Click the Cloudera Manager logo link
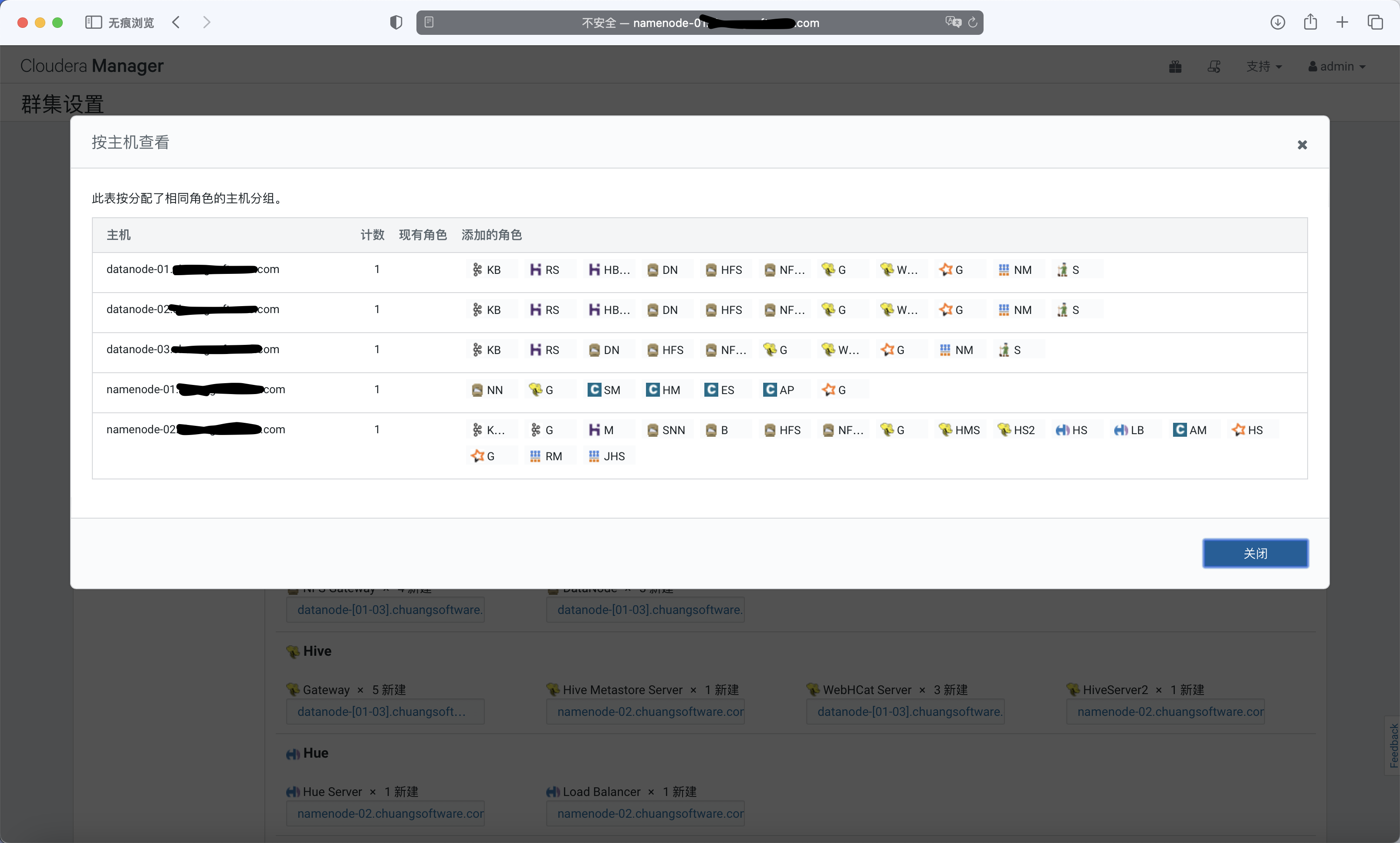 [92, 66]
